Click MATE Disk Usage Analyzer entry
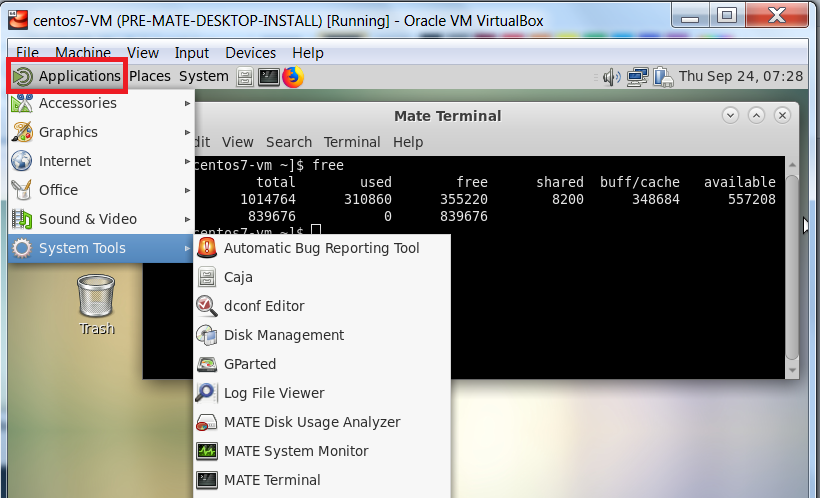 pos(312,422)
